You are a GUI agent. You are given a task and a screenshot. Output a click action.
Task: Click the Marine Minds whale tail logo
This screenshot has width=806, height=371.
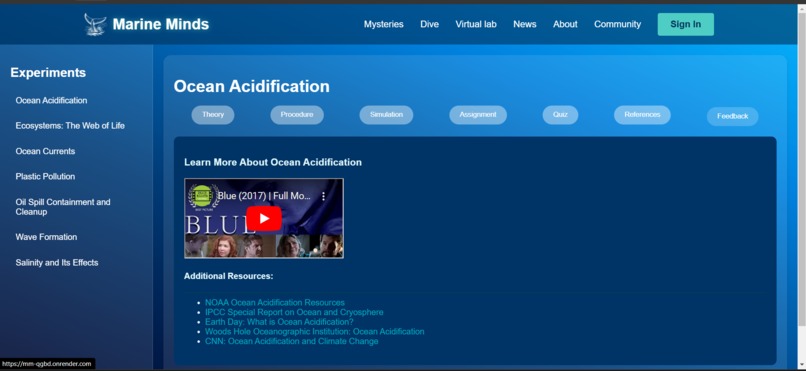(96, 25)
